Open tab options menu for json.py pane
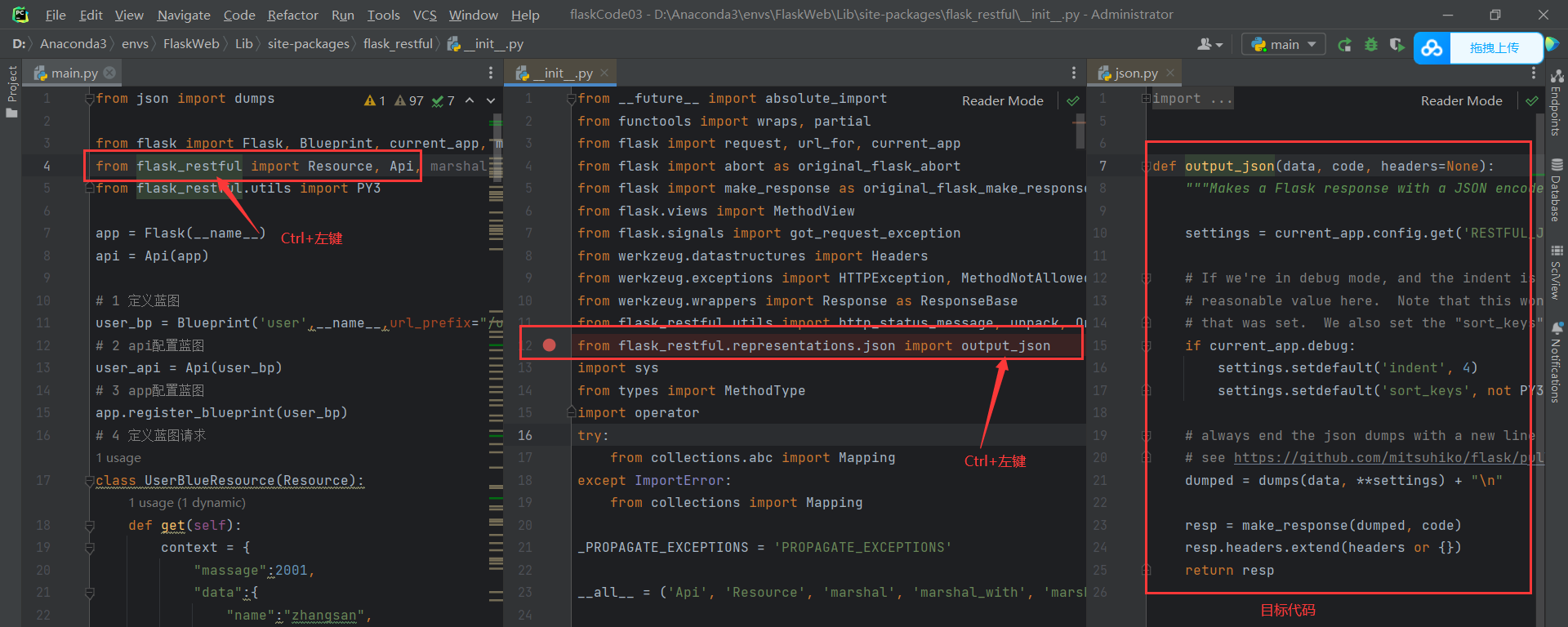1568x627 pixels. point(1534,73)
